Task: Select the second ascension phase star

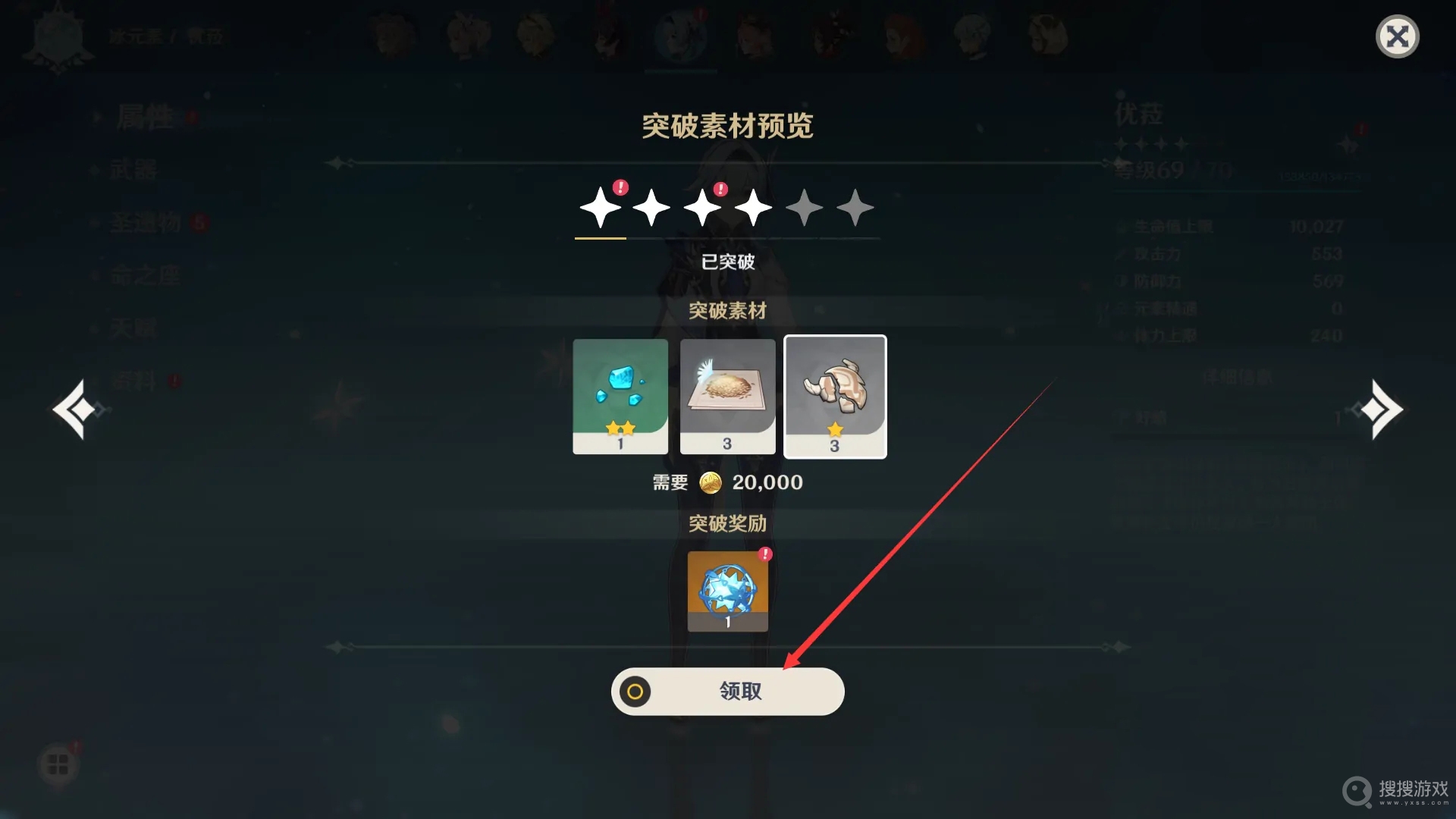Action: (x=651, y=208)
